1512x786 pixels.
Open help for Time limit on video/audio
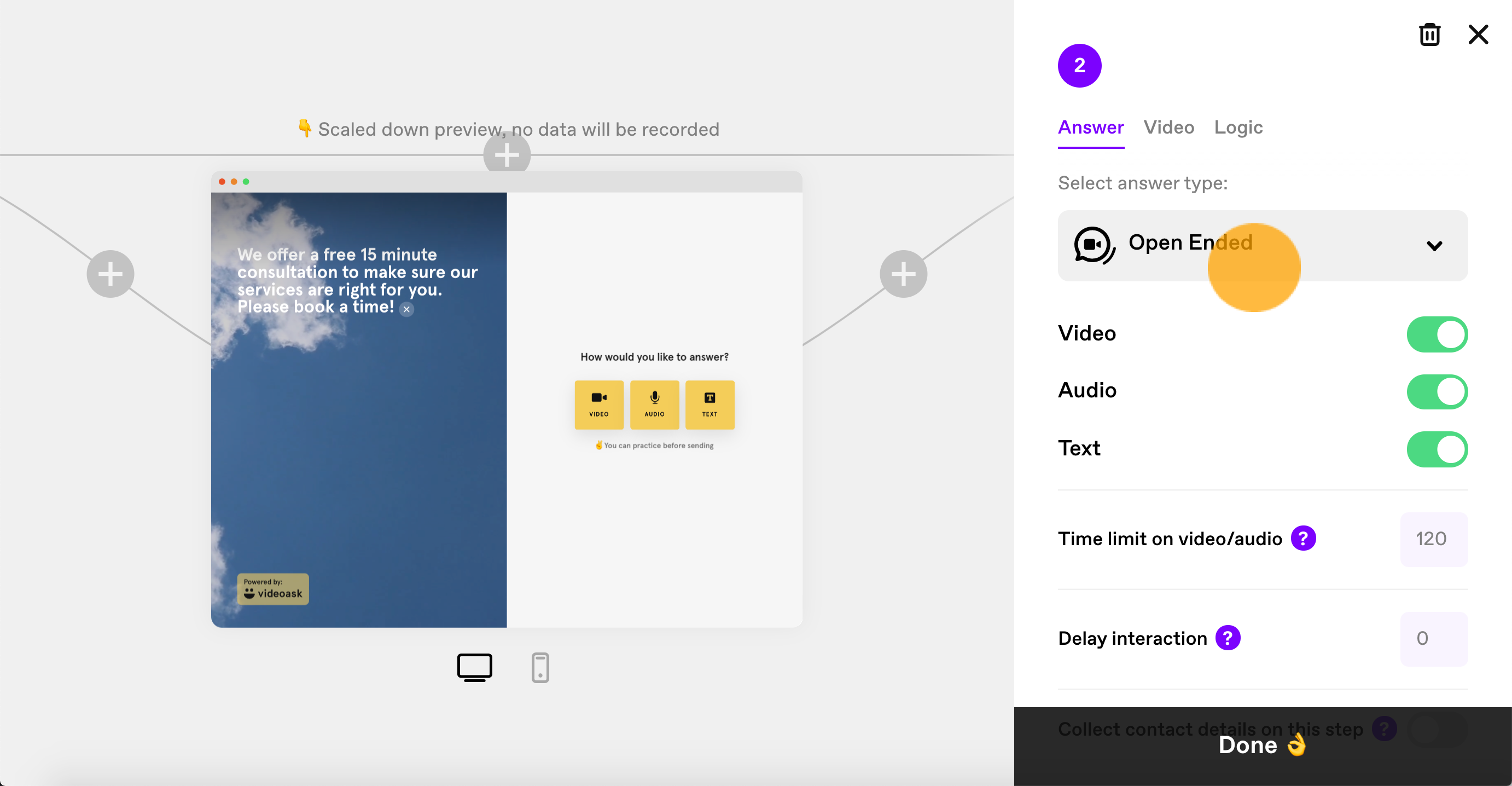click(x=1303, y=538)
